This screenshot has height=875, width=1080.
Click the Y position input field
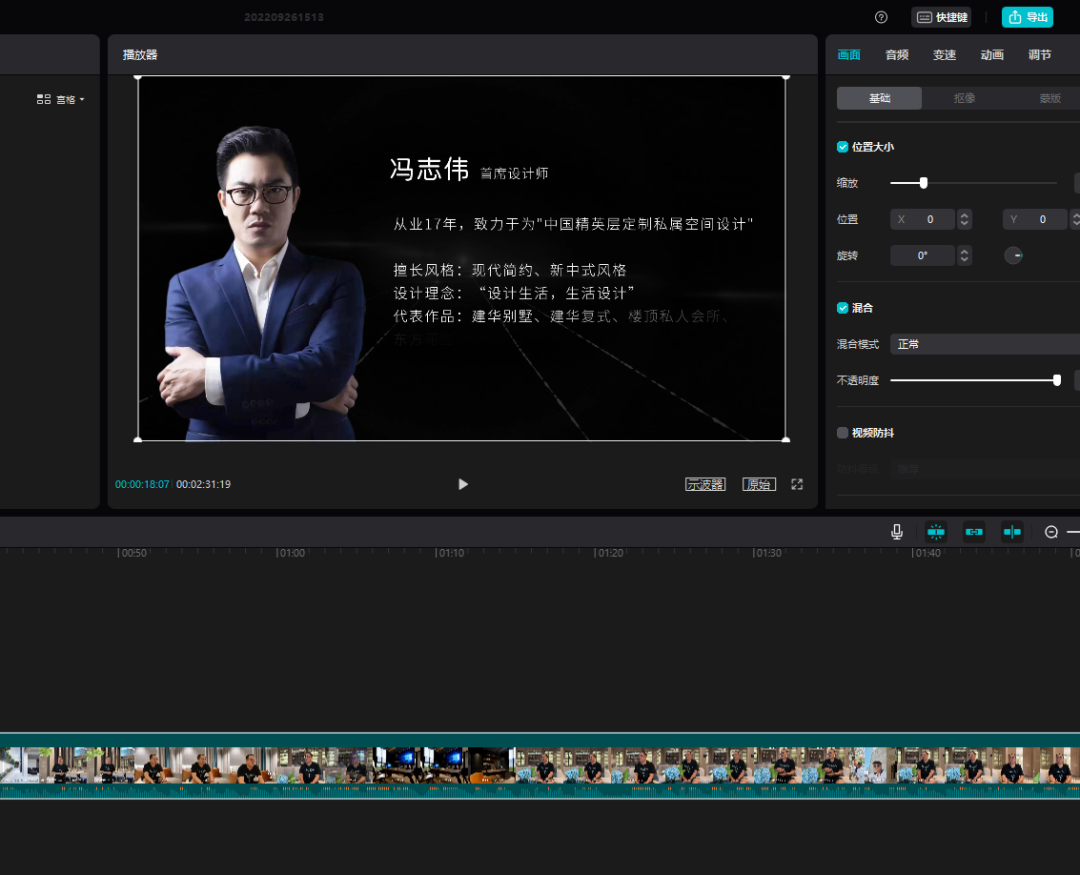(x=1035, y=219)
